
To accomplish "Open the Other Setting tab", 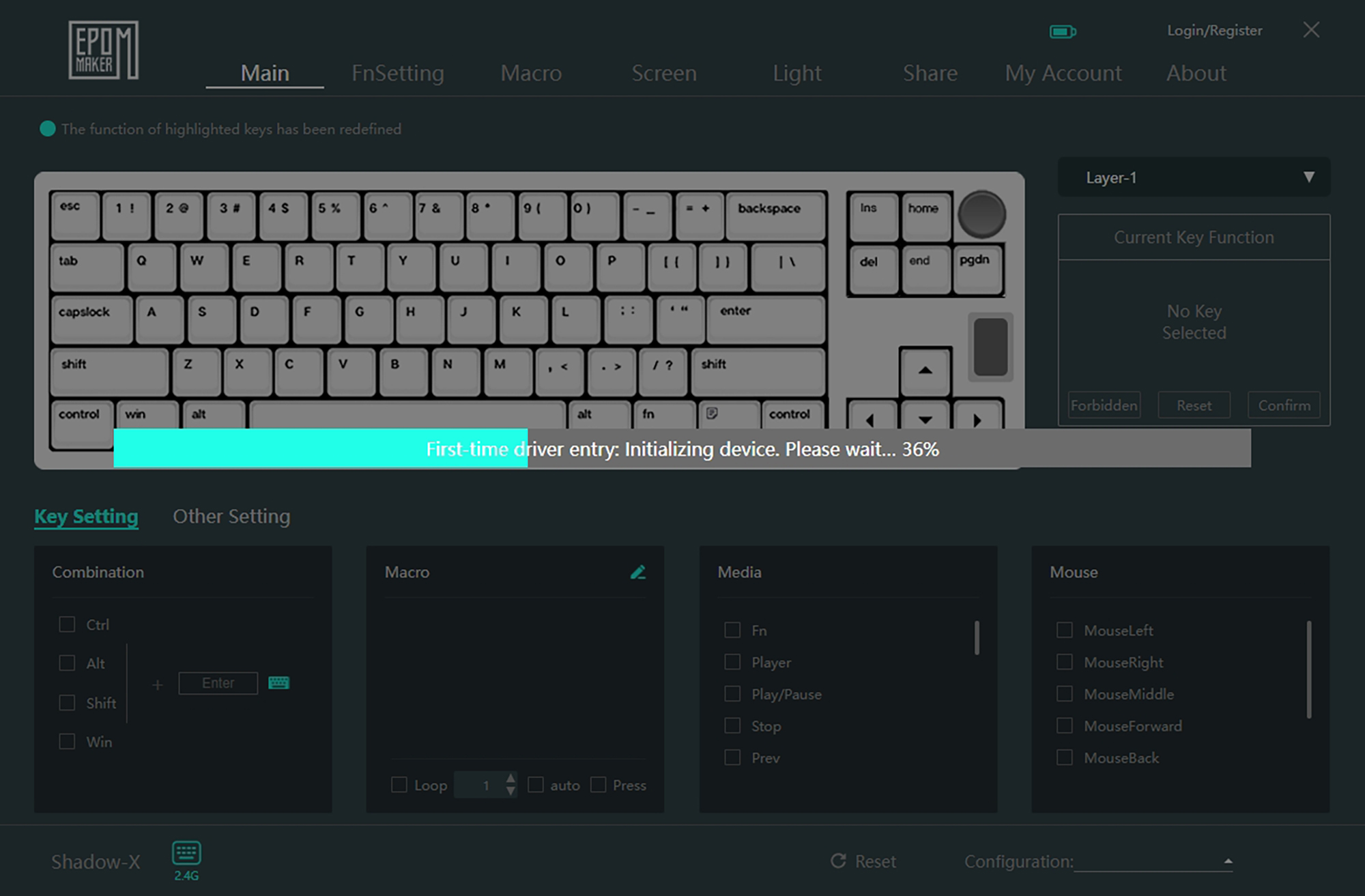I will pos(231,517).
